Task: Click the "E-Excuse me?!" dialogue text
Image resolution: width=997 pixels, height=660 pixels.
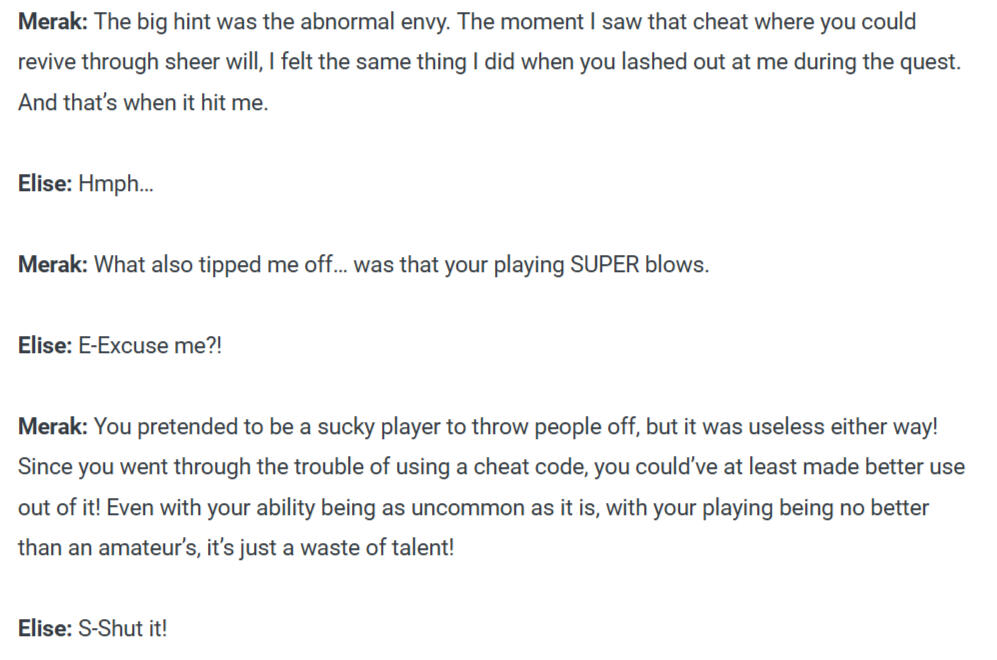Action: coord(149,347)
